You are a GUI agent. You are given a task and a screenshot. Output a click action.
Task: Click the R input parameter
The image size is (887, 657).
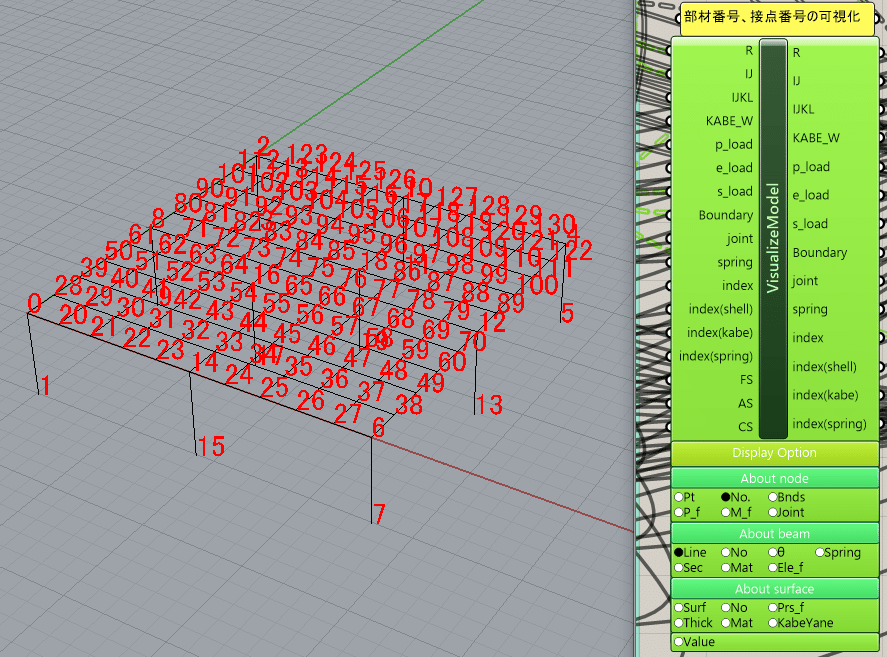(748, 51)
